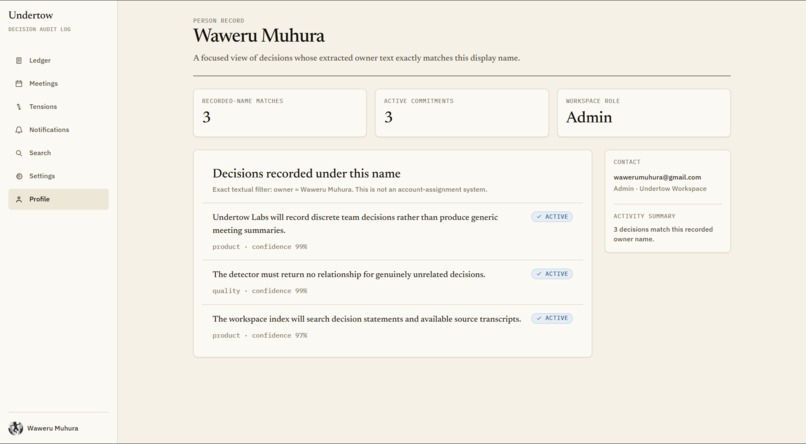
Task: Go to the Meetings page
Action: coord(58,84)
